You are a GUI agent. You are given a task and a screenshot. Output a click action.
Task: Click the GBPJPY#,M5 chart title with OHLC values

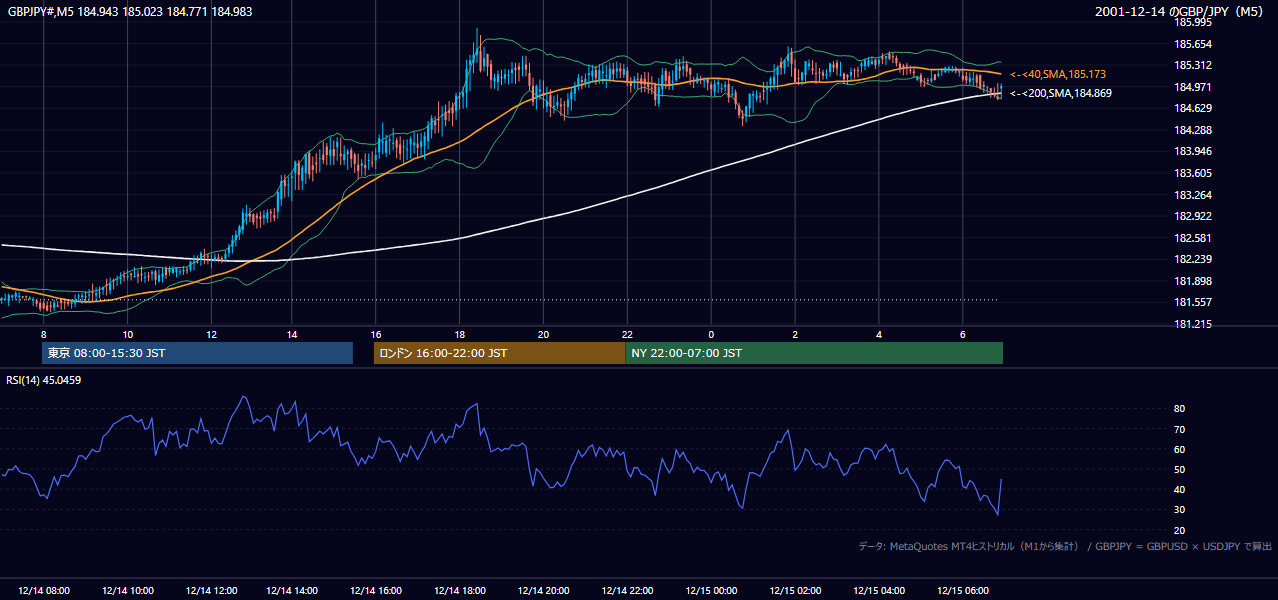pos(130,12)
